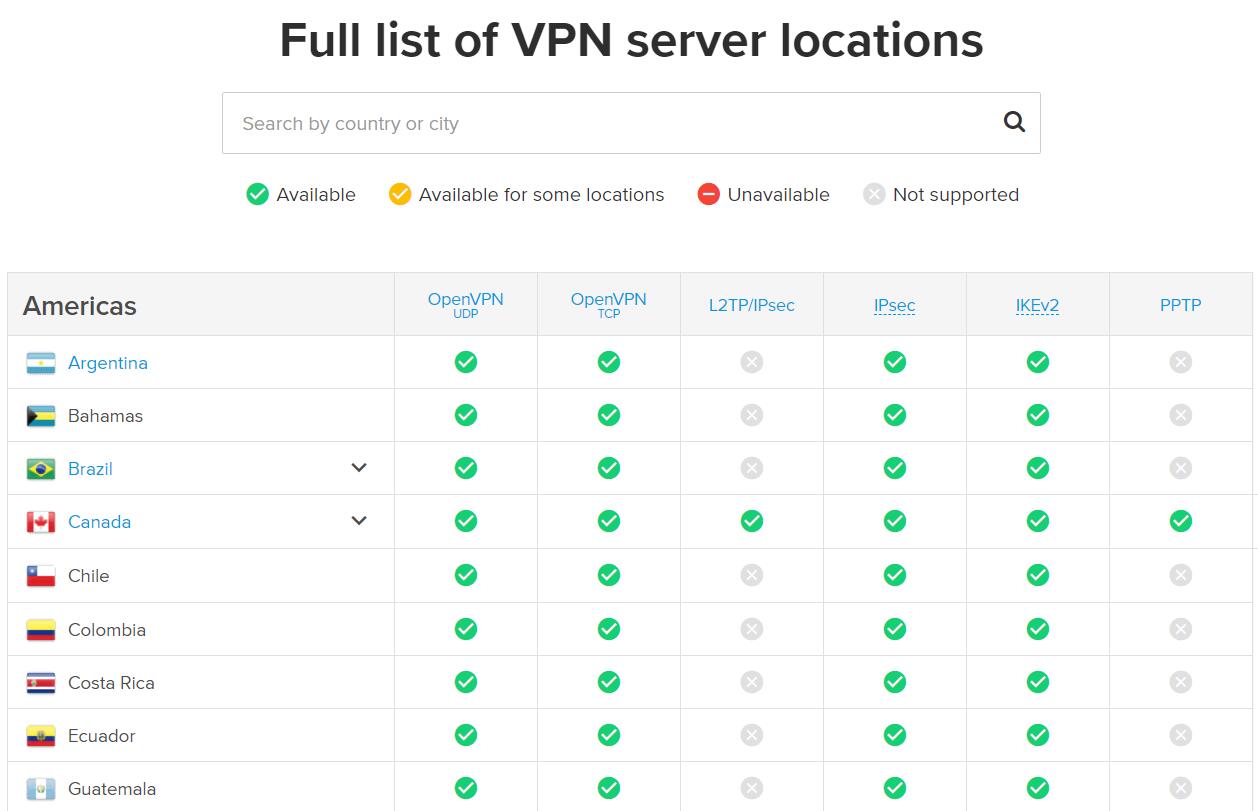
Task: Click the yellow 'Available for some locations' icon
Action: coord(400,195)
